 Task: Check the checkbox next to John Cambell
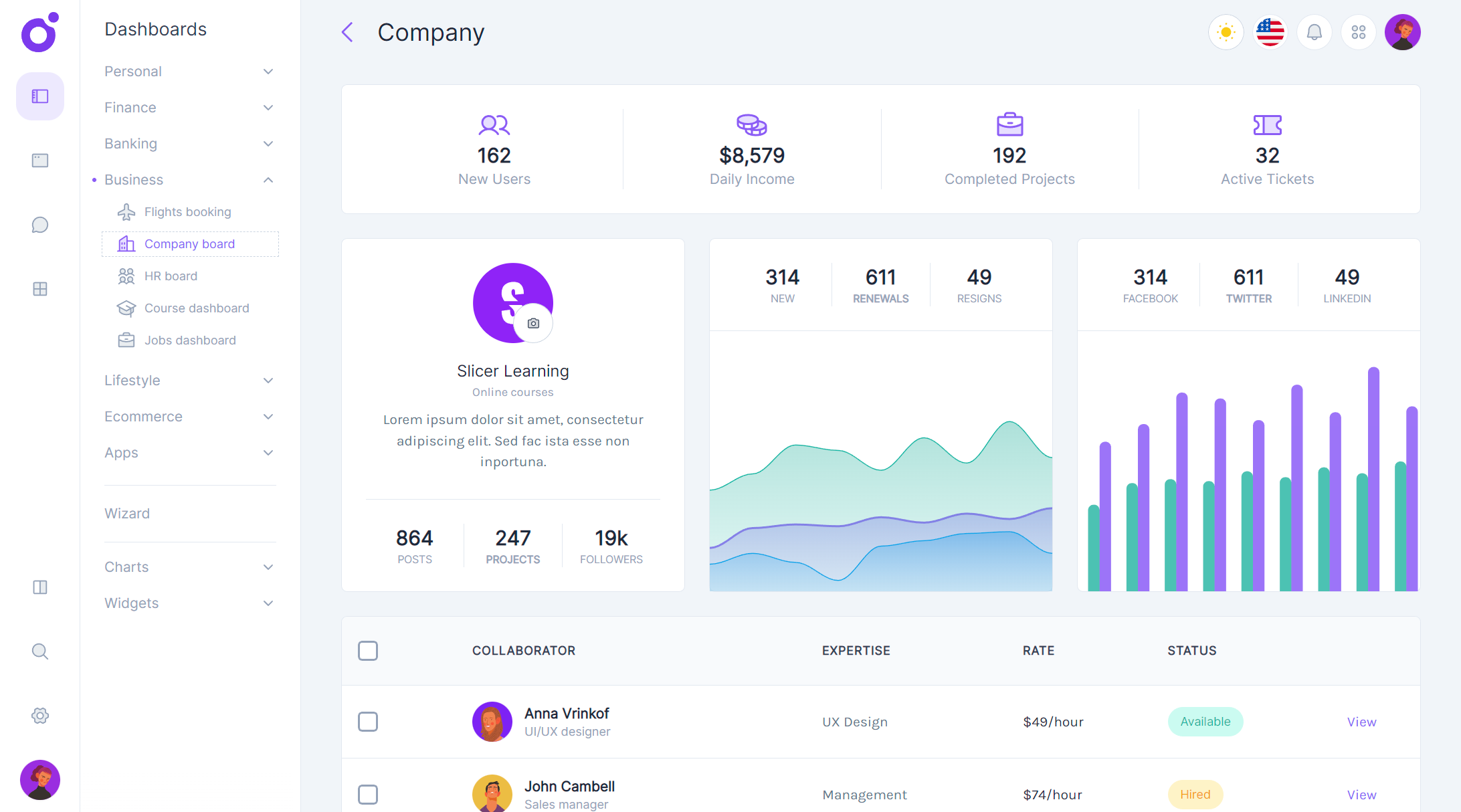point(368,795)
